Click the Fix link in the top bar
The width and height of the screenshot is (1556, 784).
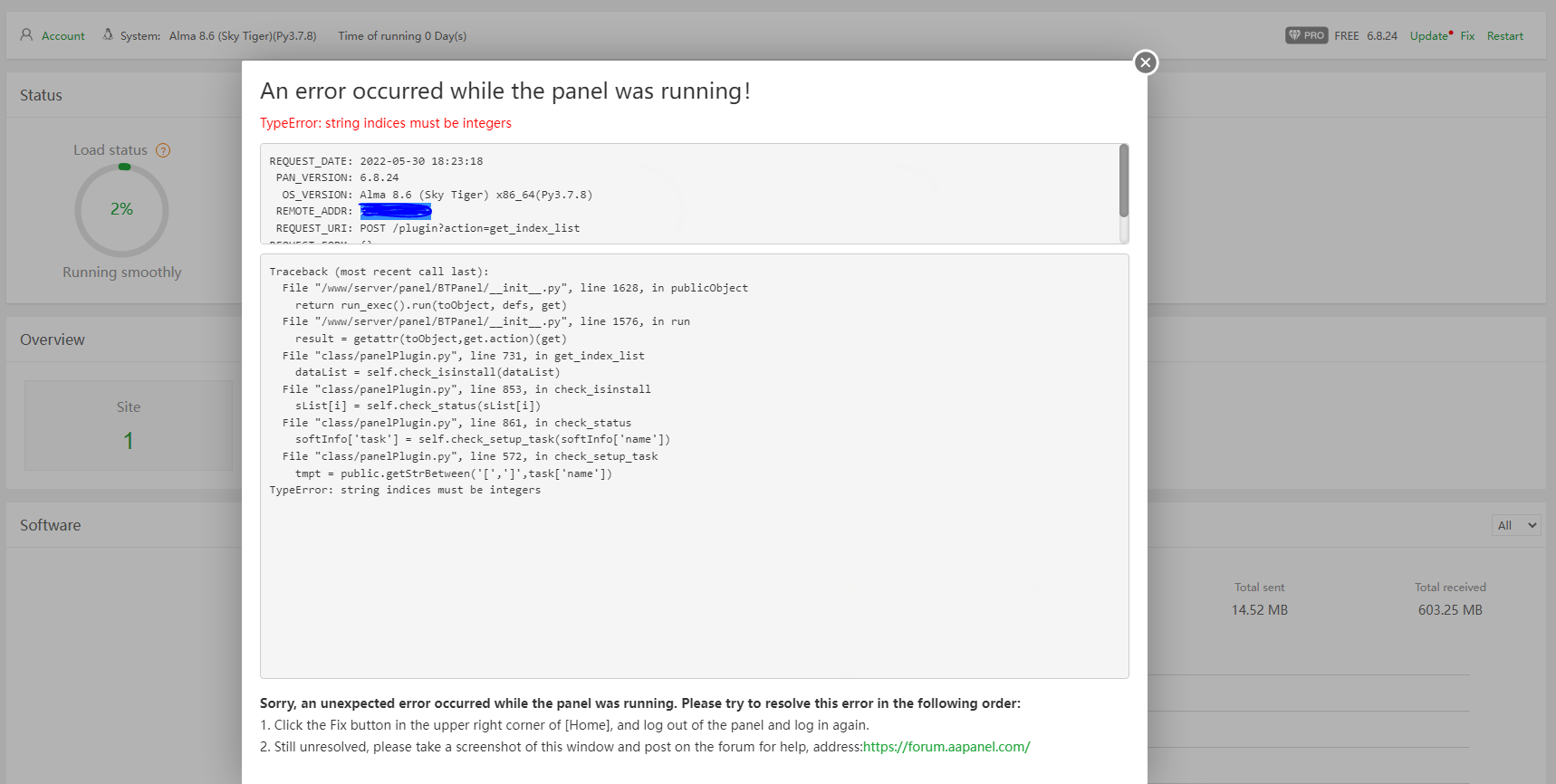click(x=1467, y=36)
